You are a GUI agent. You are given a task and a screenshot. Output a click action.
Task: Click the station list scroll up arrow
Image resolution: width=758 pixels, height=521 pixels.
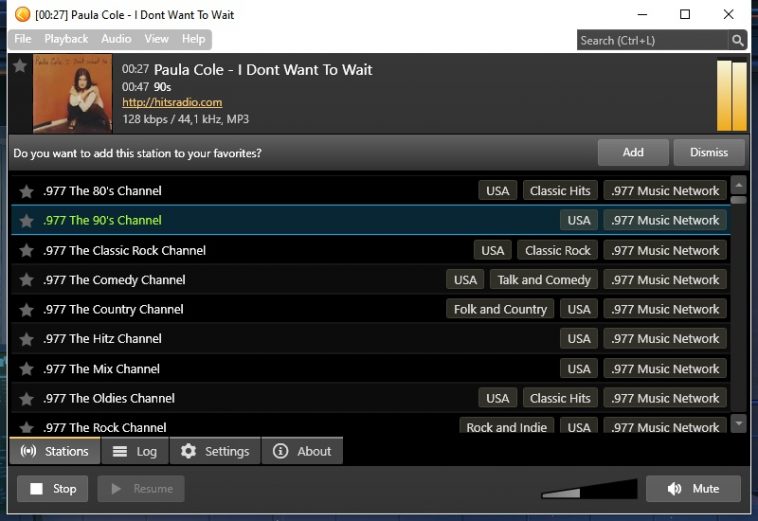click(738, 184)
